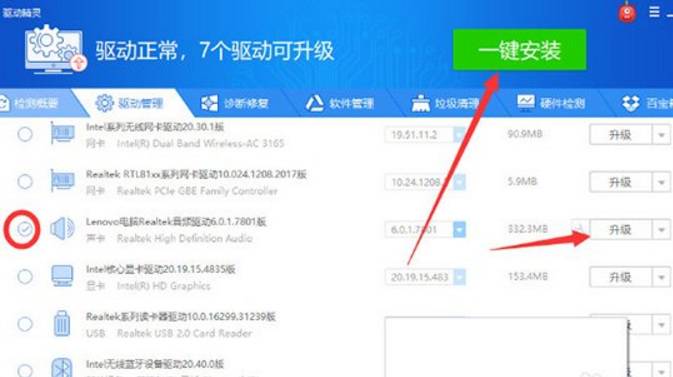Image resolution: width=673 pixels, height=377 pixels.
Task: Expand arrow next to Realtek RTL81xx 升级 button
Action: click(661, 182)
